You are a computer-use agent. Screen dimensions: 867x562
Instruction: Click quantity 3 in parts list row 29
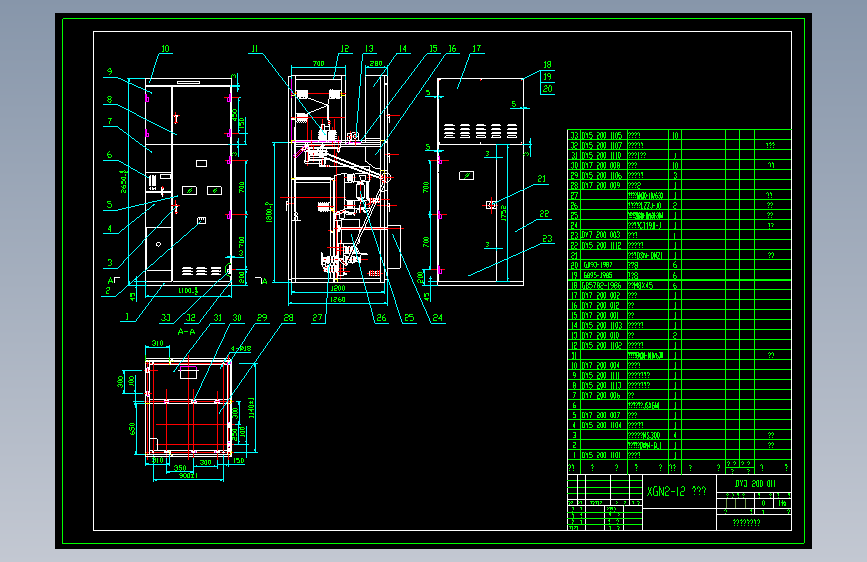coord(675,175)
